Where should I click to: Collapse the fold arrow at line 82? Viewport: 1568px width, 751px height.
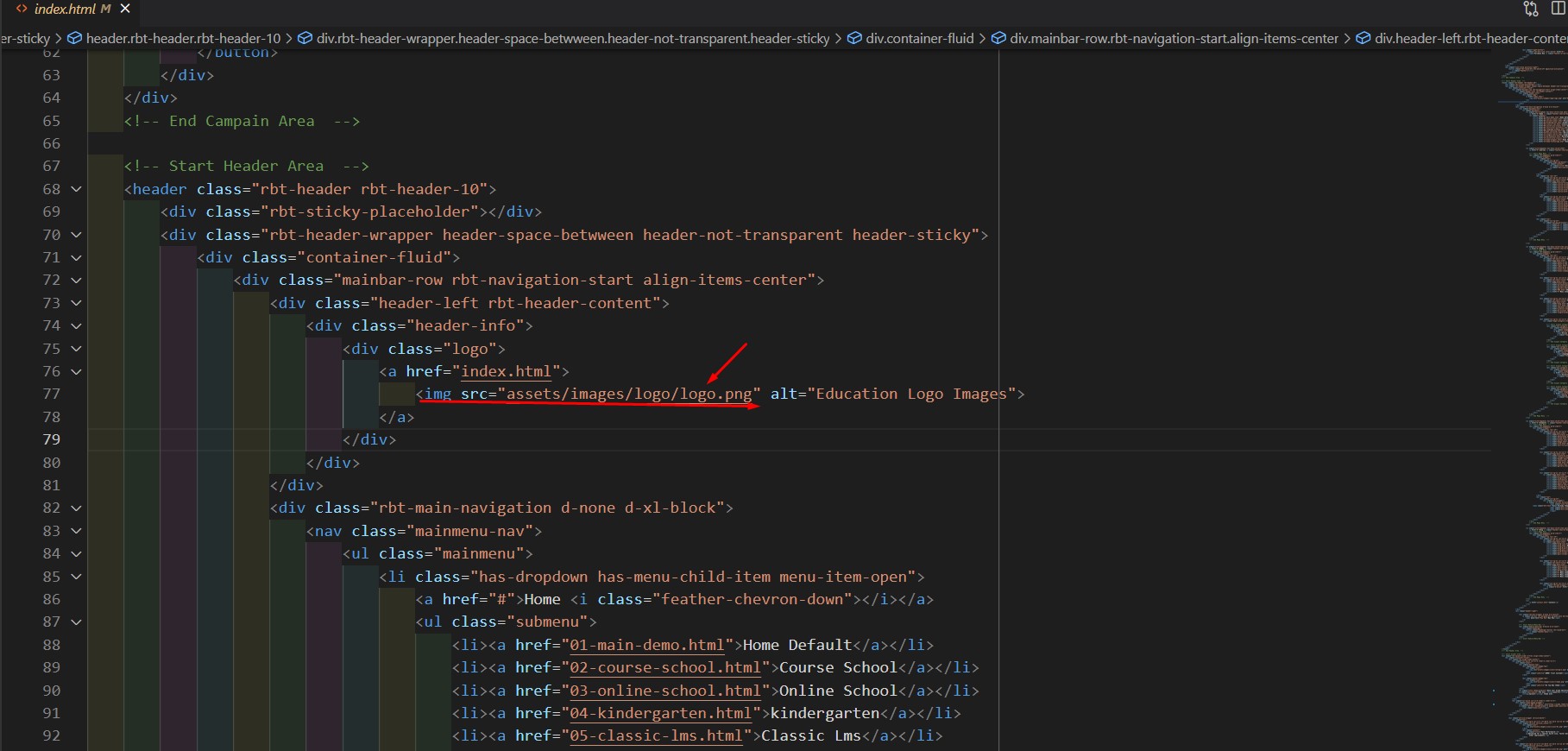point(76,508)
